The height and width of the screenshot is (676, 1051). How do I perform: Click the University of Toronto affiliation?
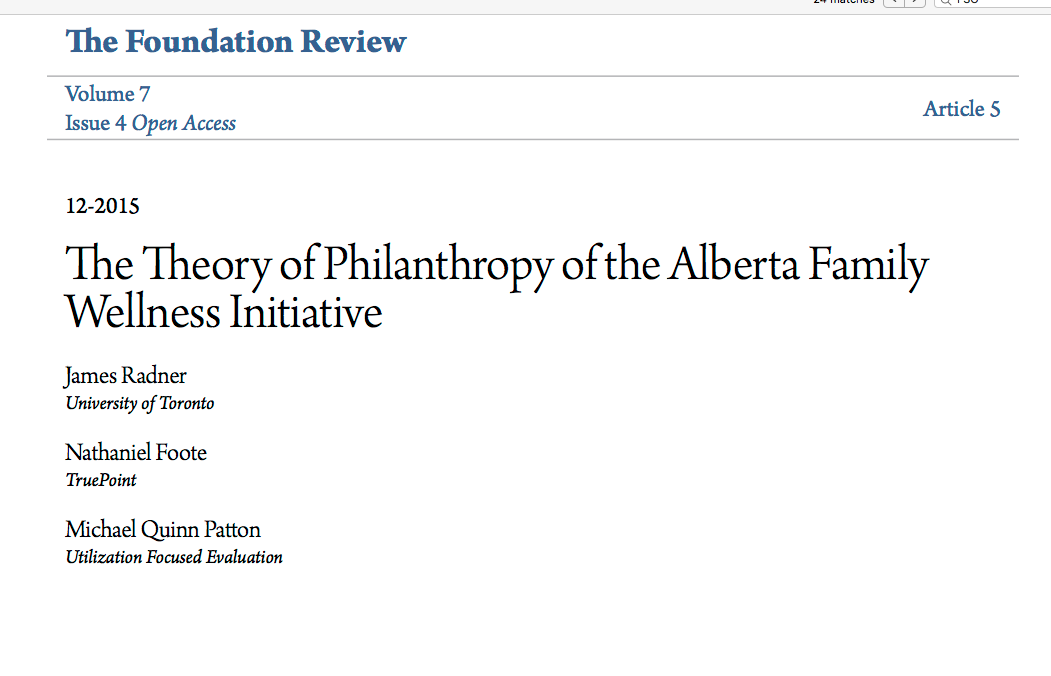click(140, 404)
